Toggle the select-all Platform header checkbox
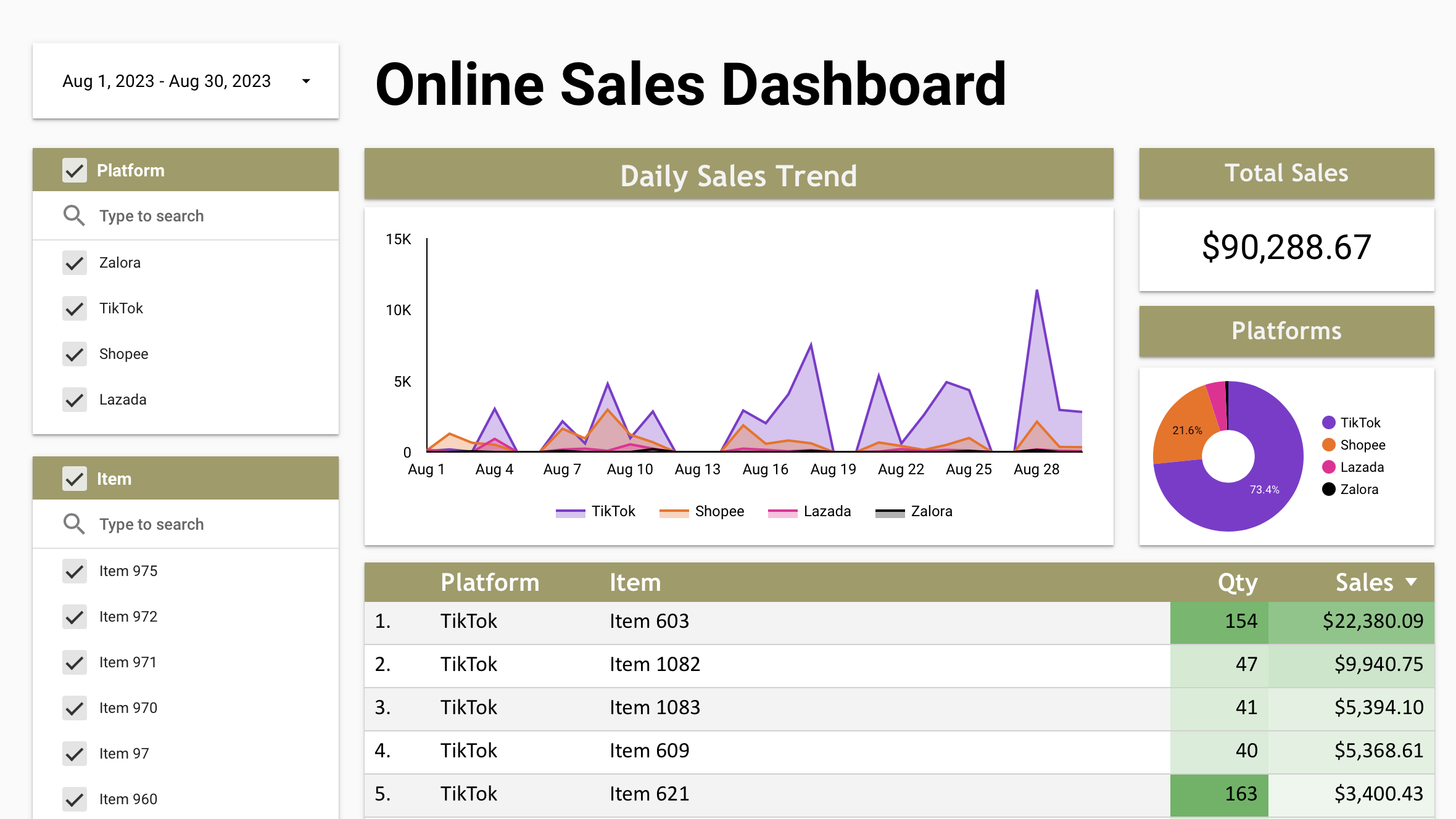1456x819 pixels. point(75,170)
